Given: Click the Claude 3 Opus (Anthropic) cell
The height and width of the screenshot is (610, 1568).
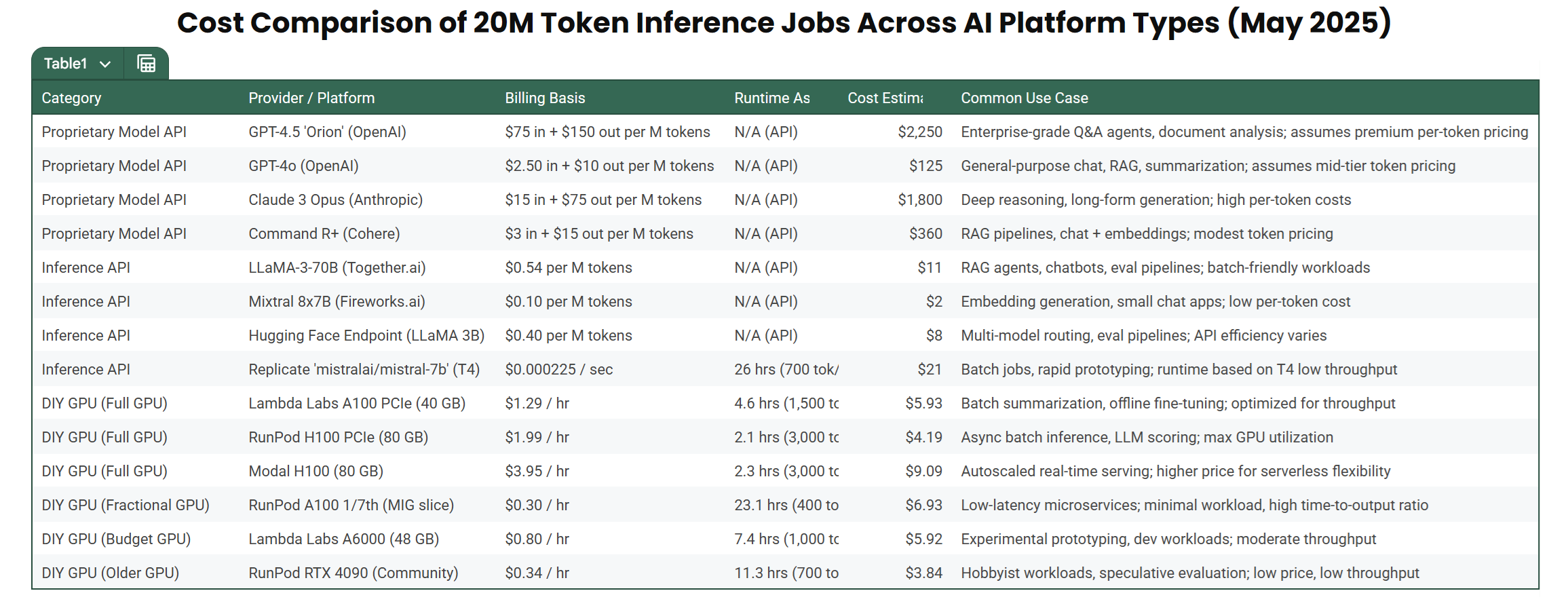Looking at the screenshot, I should pos(335,199).
